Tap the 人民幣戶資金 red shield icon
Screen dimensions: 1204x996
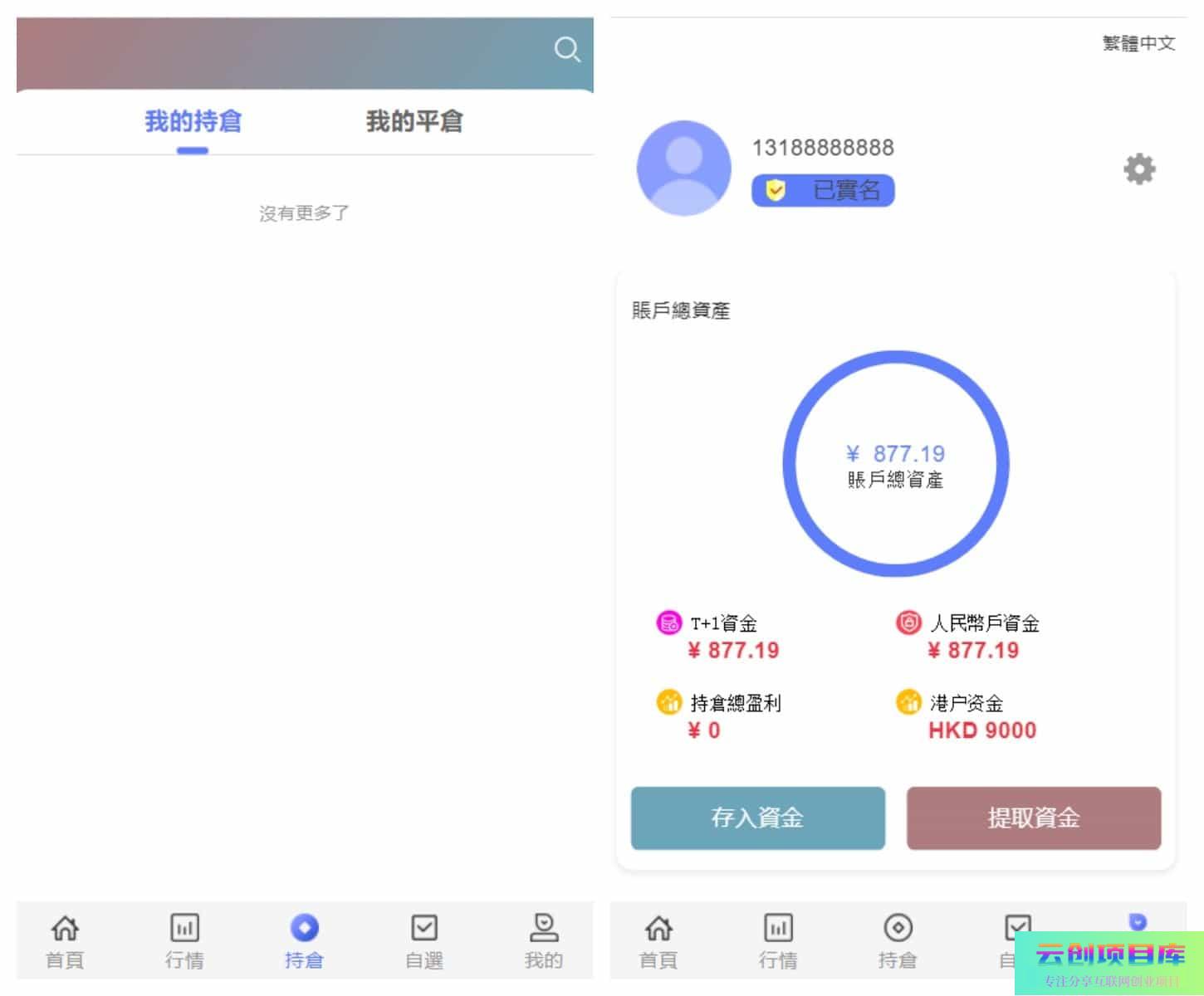908,622
